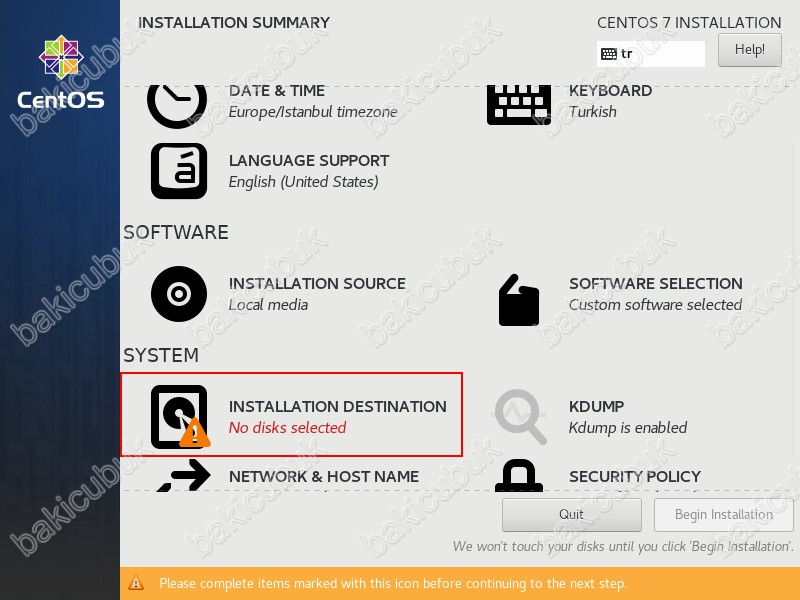Open Kdump magnifier icon

pyautogui.click(x=521, y=417)
